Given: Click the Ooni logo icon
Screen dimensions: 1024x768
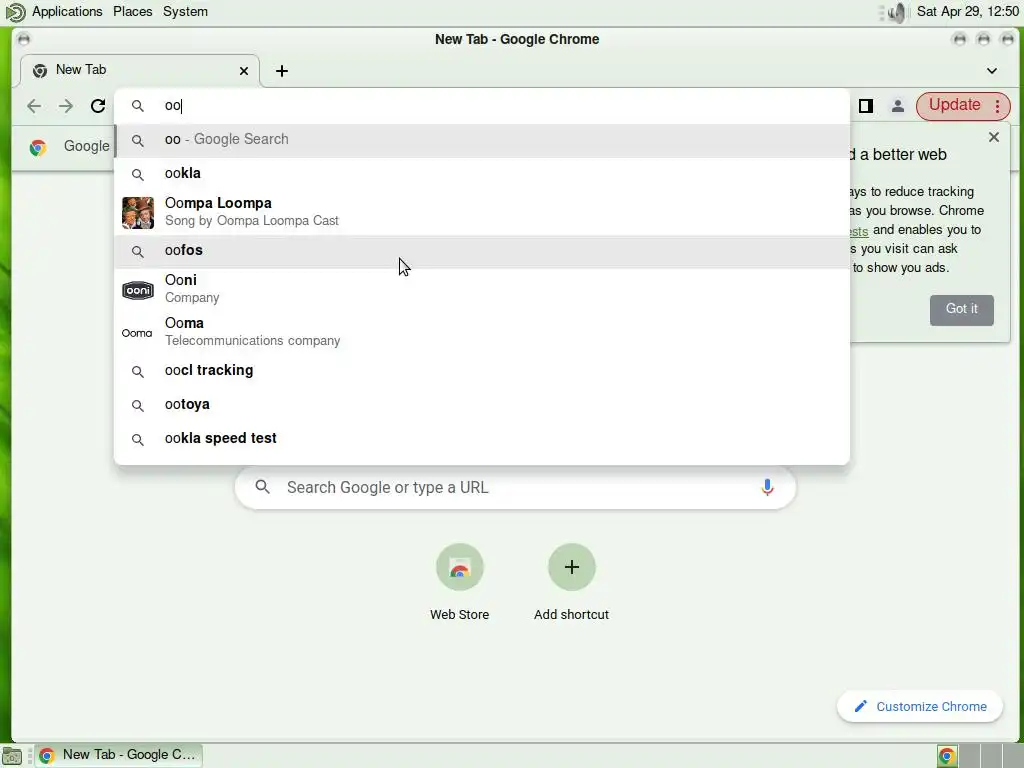Looking at the screenshot, I should click(138, 290).
